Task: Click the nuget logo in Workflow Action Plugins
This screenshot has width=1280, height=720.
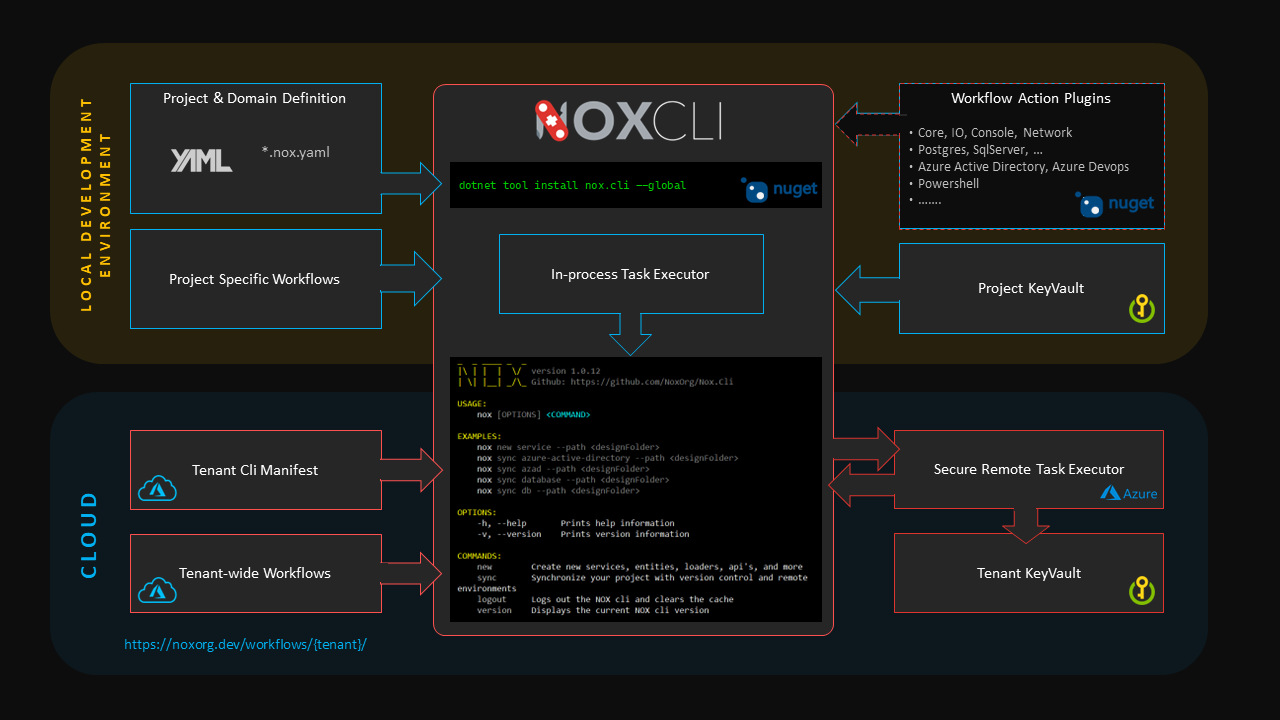Action: point(1115,204)
